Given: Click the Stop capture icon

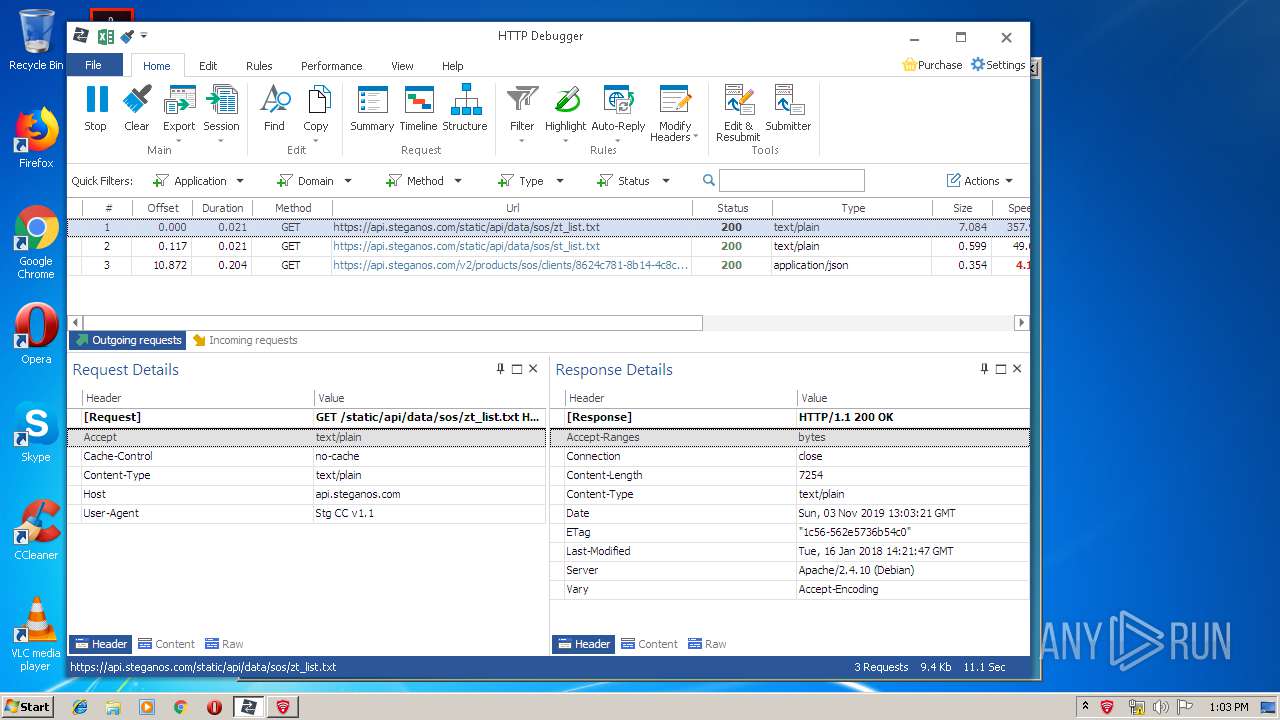Looking at the screenshot, I should [96, 108].
